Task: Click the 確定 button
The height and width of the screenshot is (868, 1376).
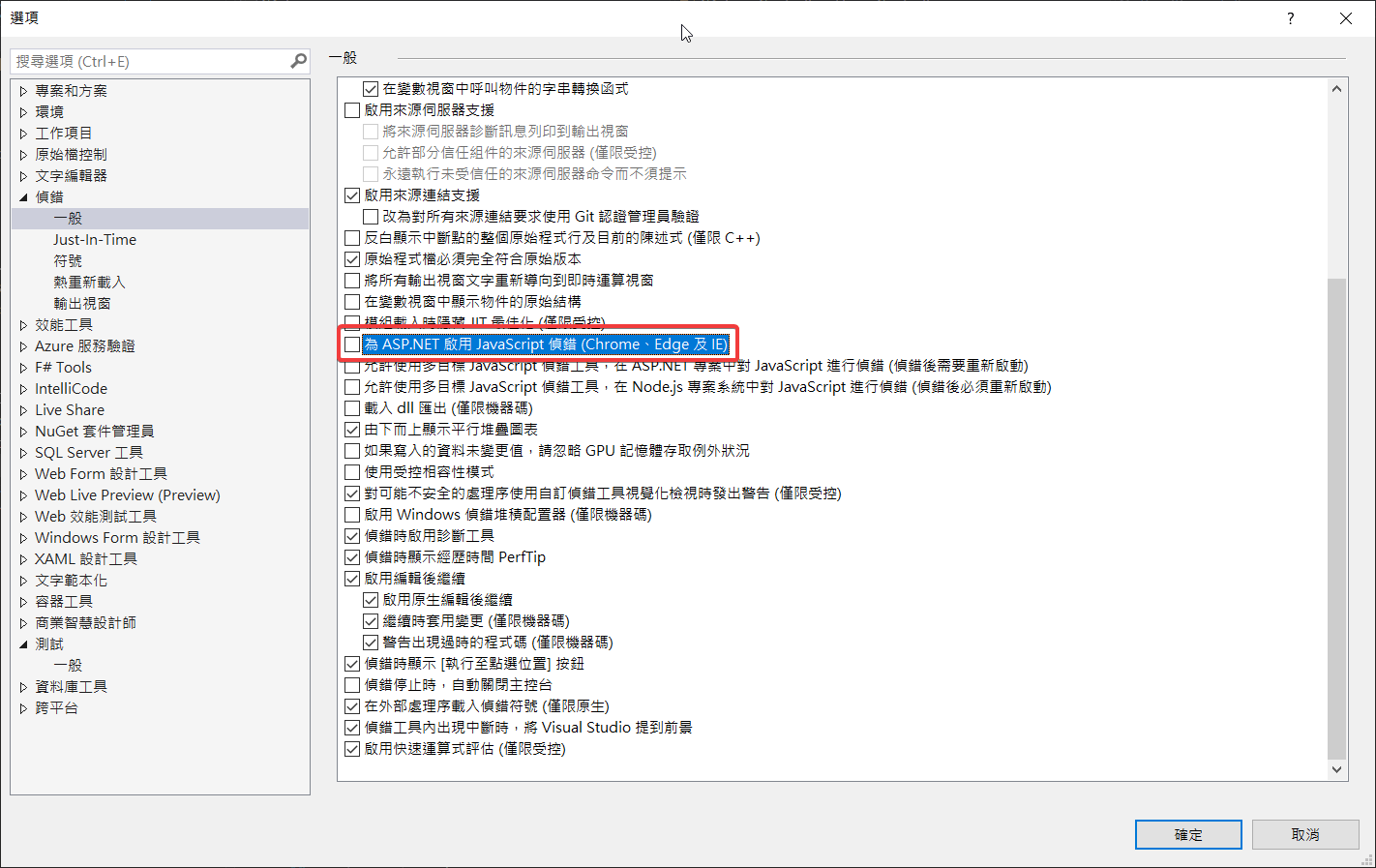Action: (1187, 834)
